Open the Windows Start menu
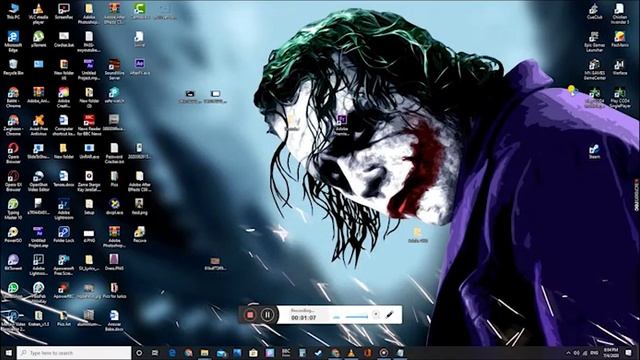640x360 pixels. tap(8, 353)
